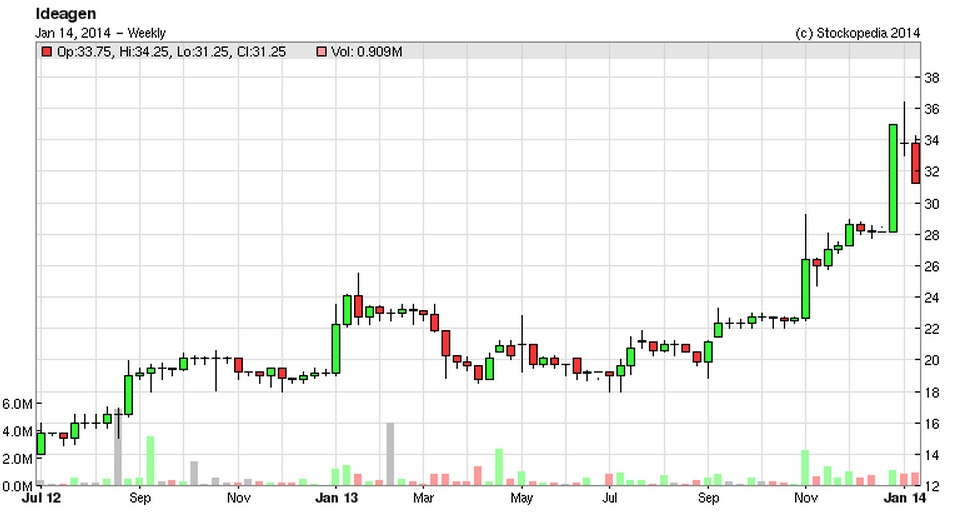Click the 12 price axis label
954x525 pixels.
(931, 485)
